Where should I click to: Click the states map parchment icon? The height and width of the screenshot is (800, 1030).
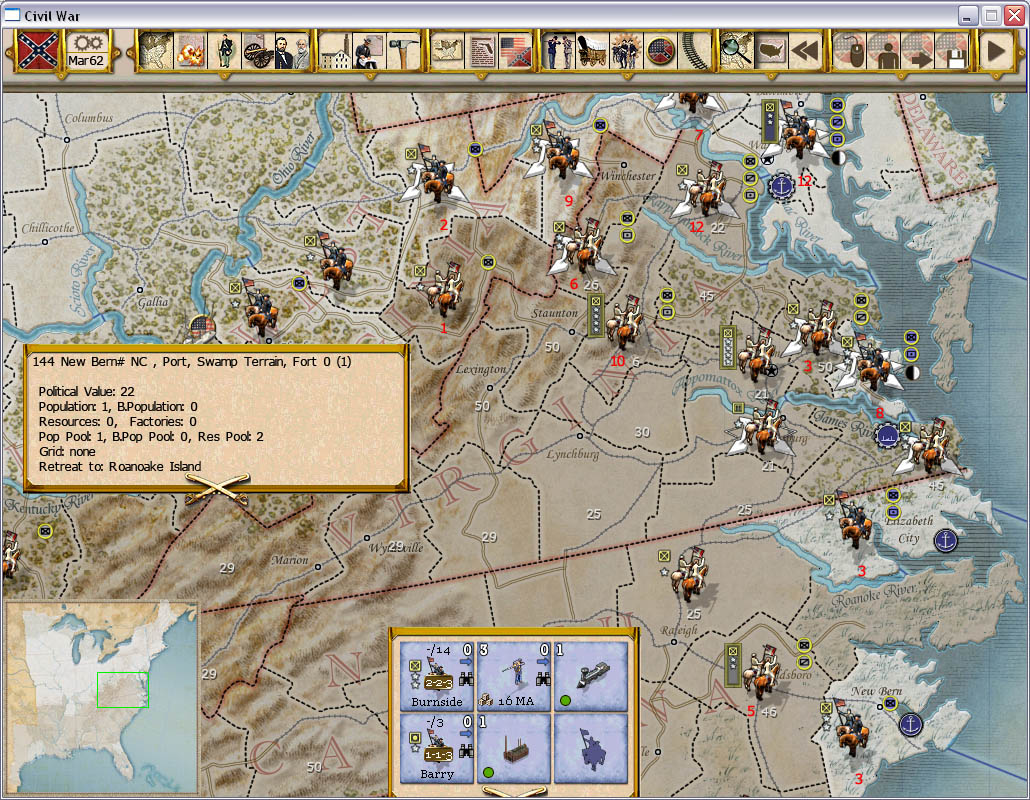(x=447, y=51)
